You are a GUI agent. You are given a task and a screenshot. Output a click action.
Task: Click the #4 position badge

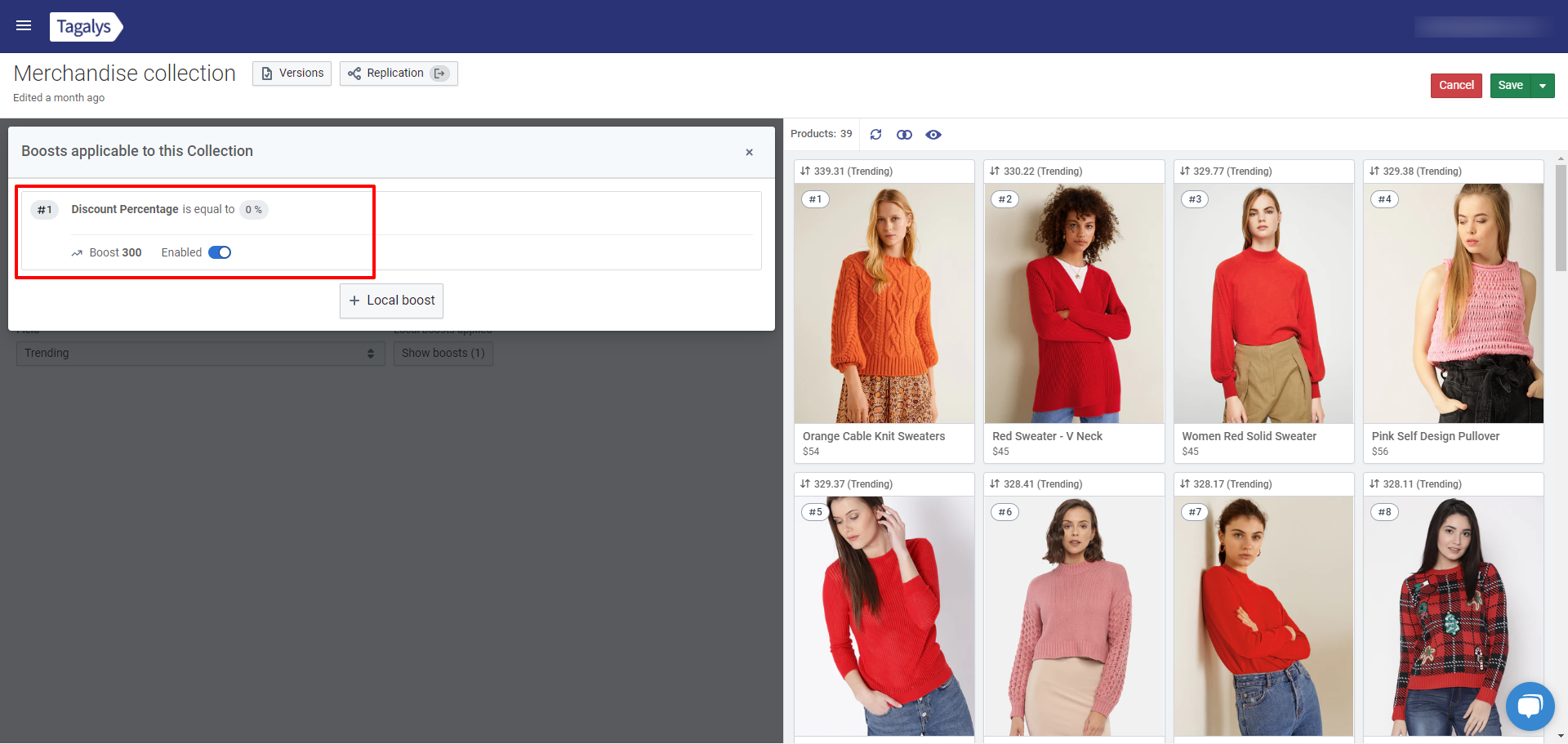tap(1384, 199)
